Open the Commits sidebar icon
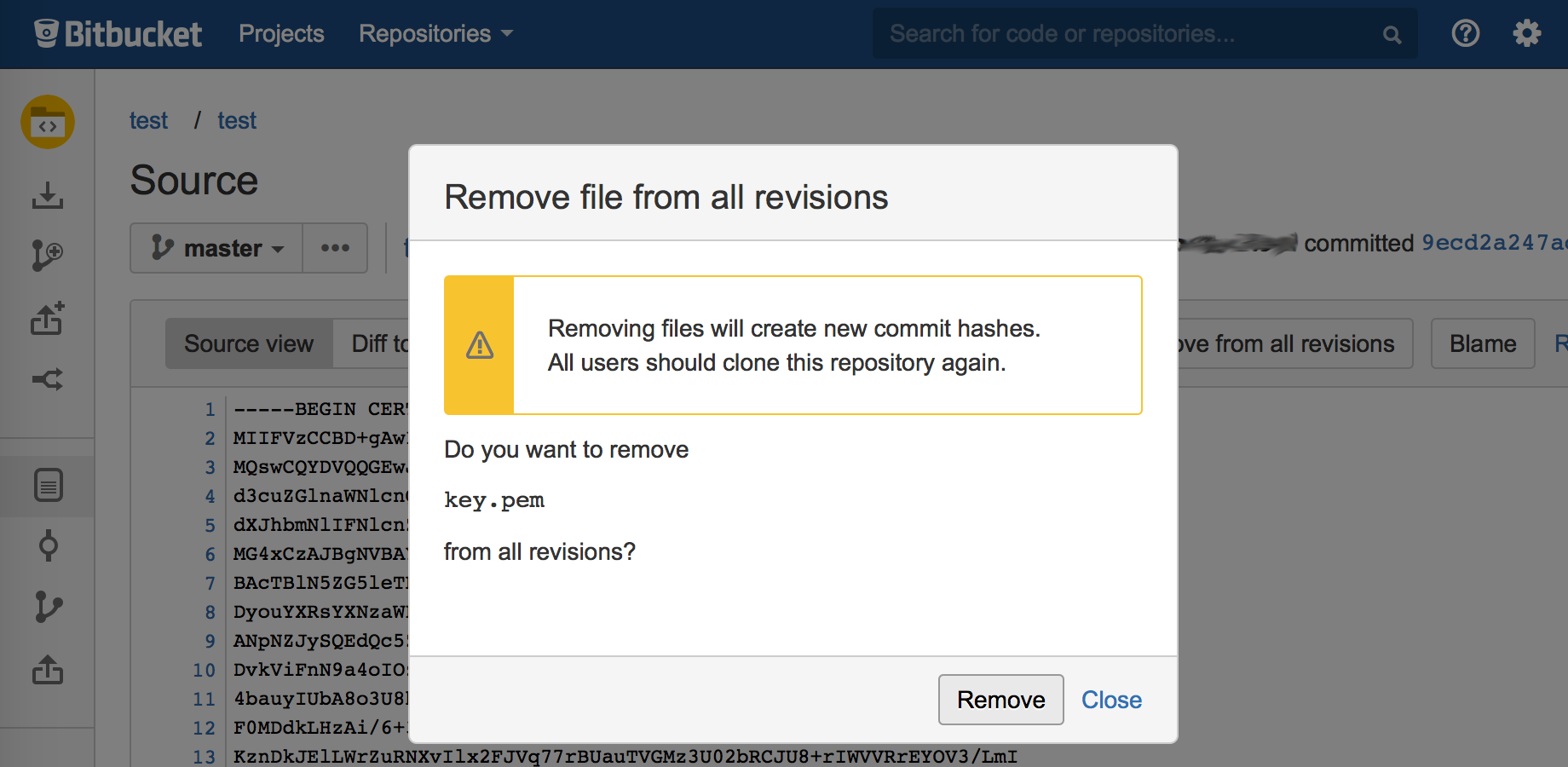 (49, 545)
